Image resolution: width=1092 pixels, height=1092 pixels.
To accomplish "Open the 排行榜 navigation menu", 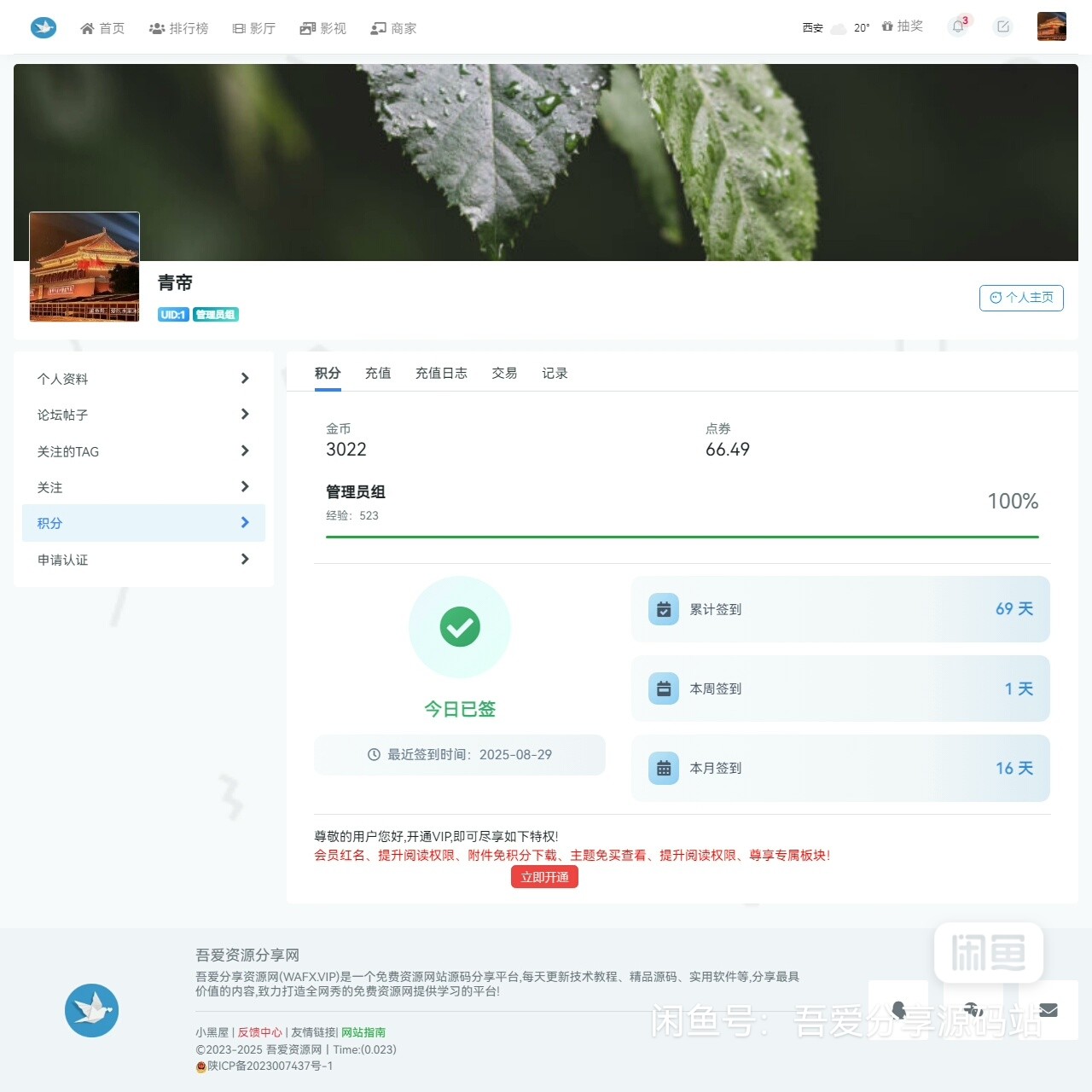I will click(x=179, y=28).
